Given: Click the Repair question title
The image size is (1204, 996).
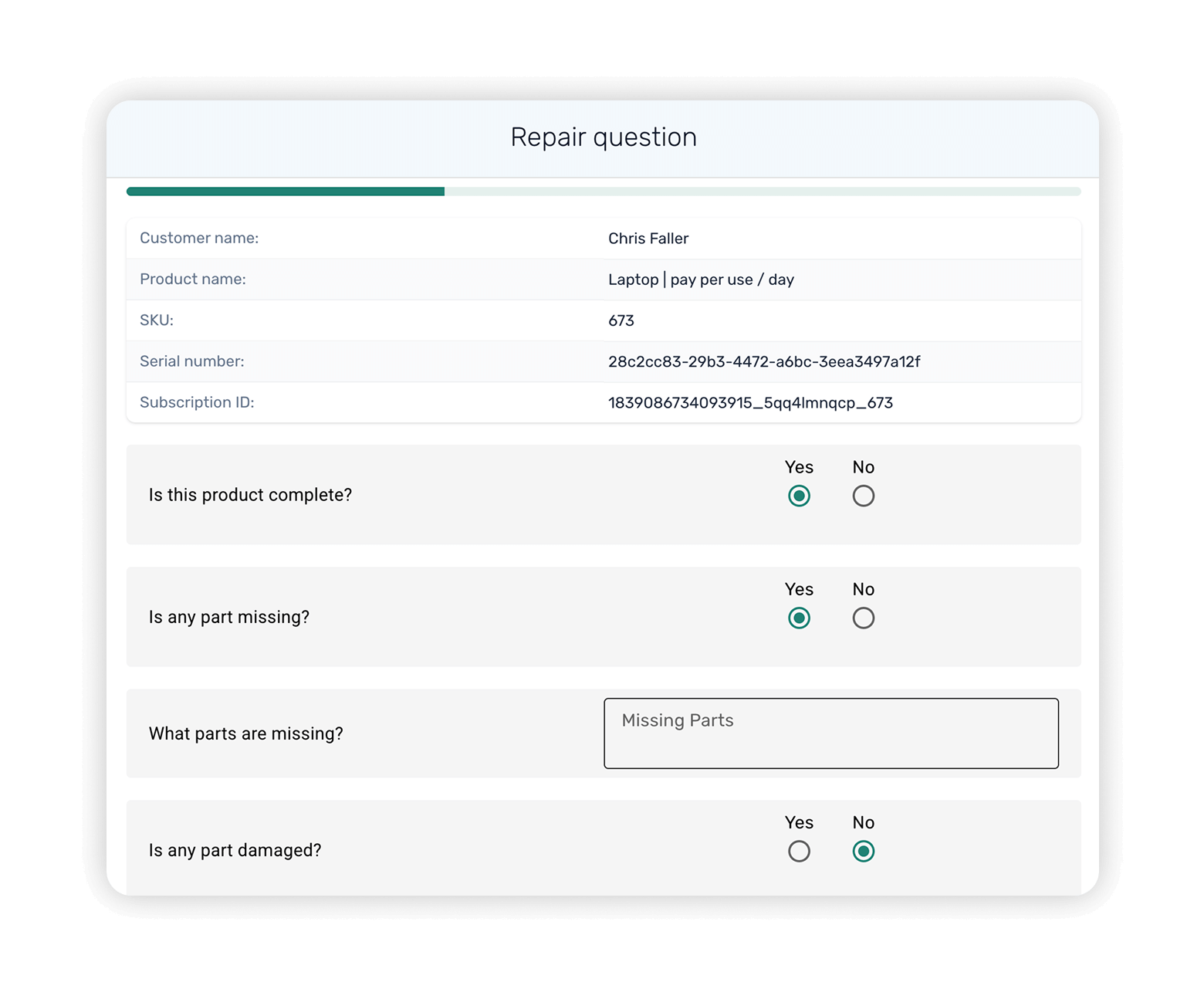Looking at the screenshot, I should [603, 137].
